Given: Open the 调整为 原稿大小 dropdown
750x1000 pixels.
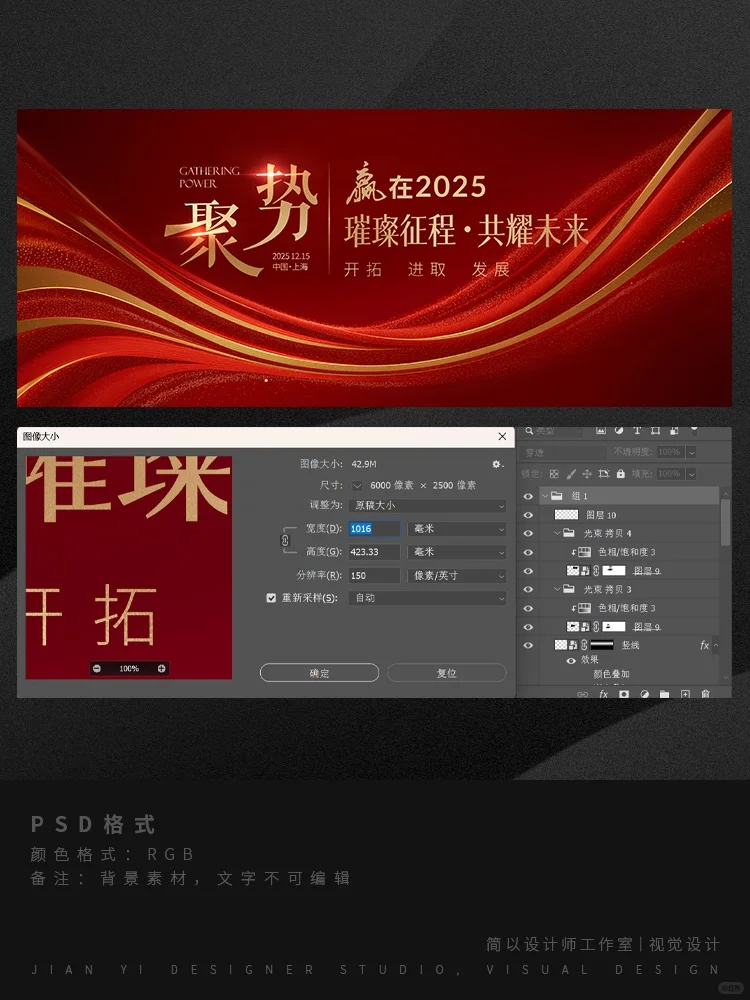Looking at the screenshot, I should [x=427, y=506].
